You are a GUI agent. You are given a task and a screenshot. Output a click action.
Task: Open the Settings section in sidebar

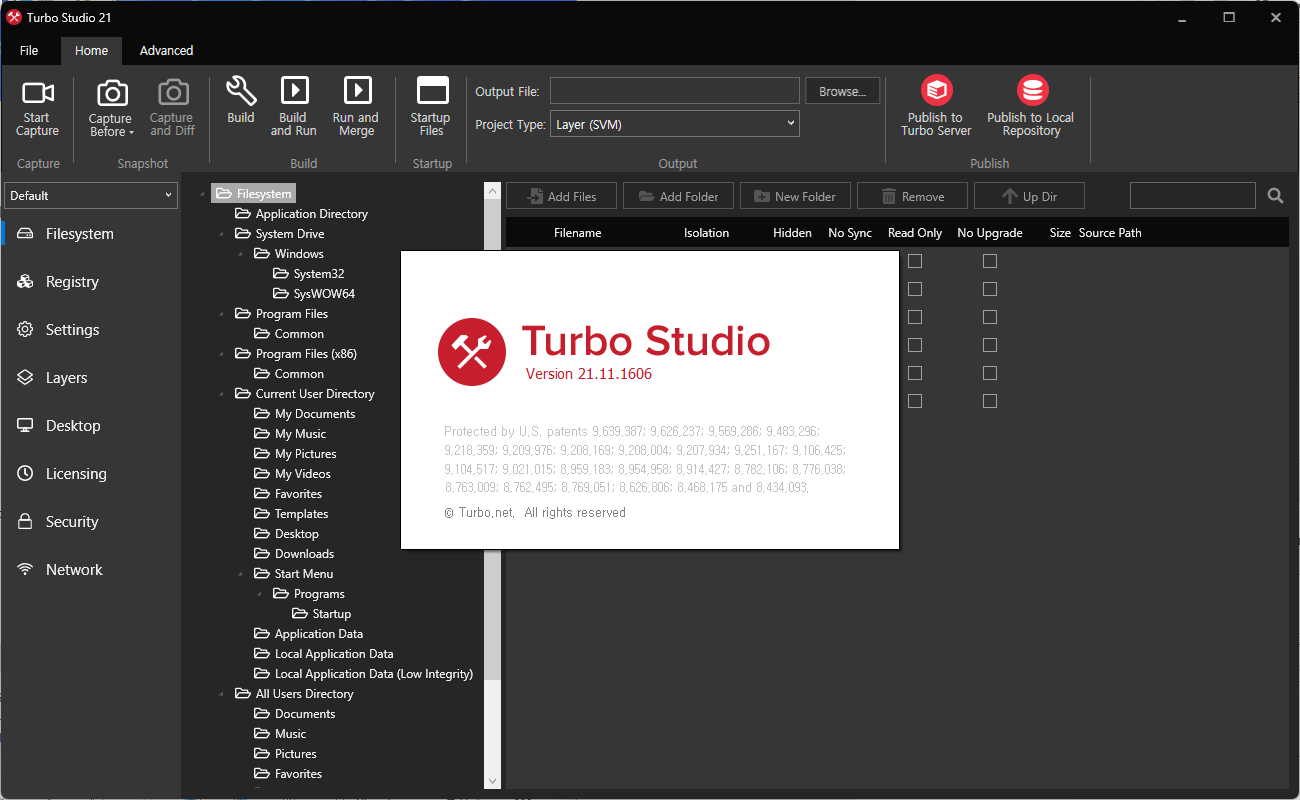tap(90, 330)
